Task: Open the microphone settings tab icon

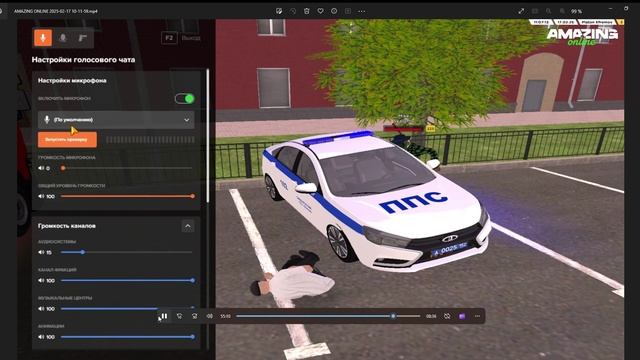Action: click(x=43, y=38)
